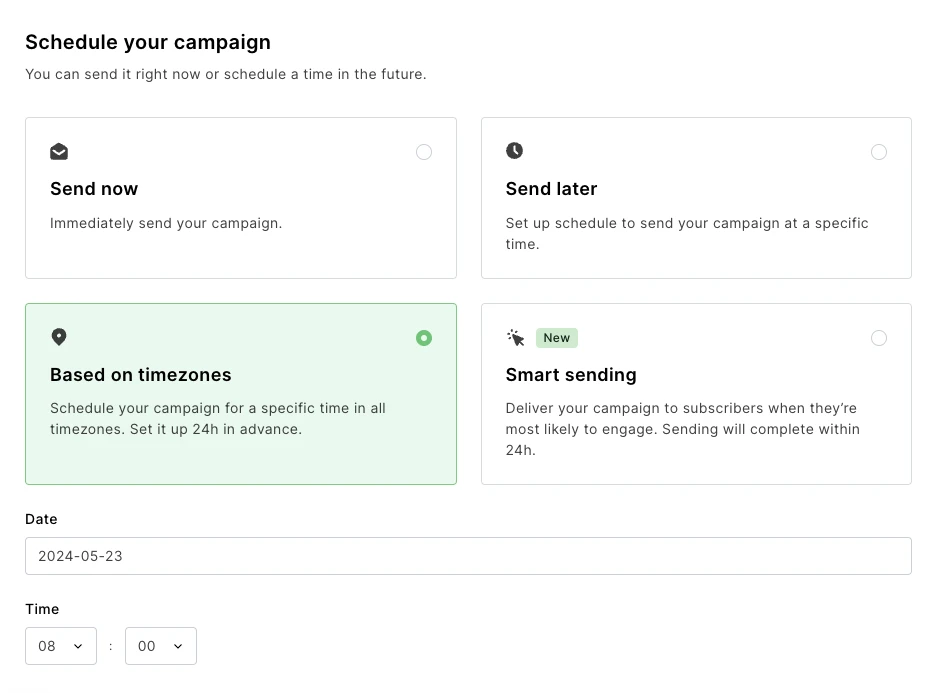Viewport: 941px width, 693px height.
Task: Click the clock icon for Send later
Action: point(514,151)
